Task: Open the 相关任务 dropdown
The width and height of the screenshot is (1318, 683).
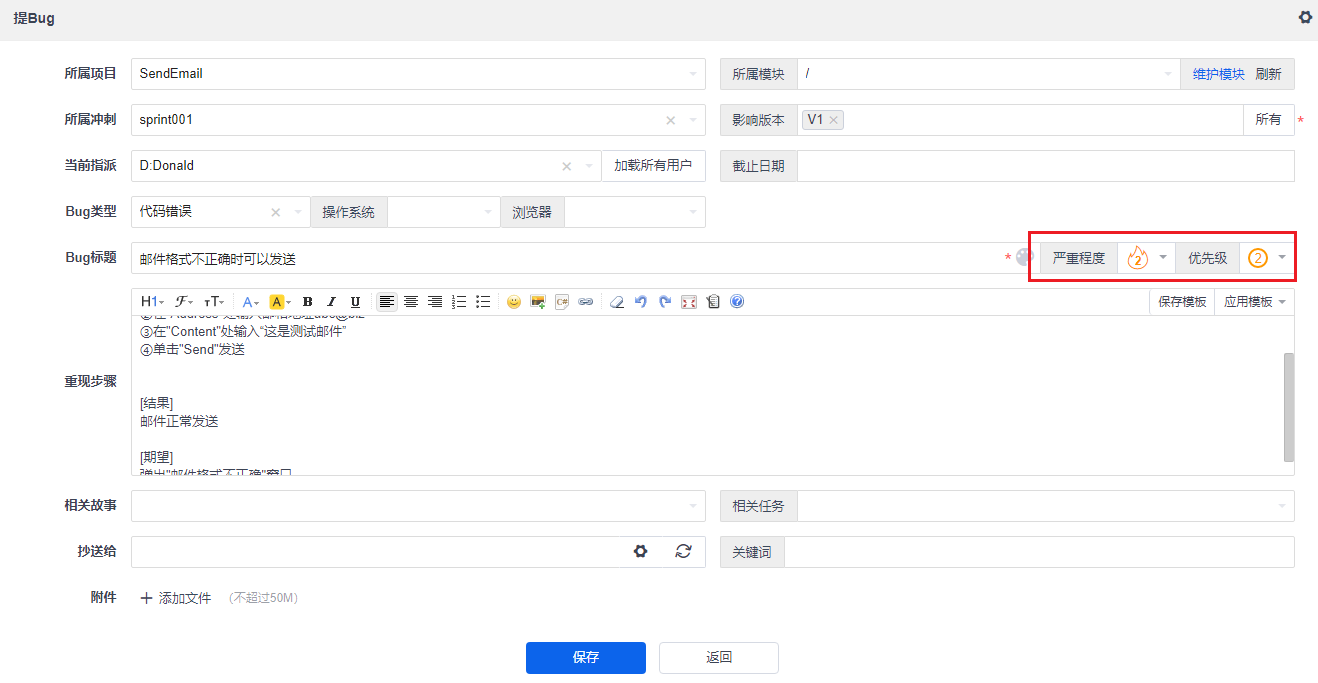Action: 1046,506
